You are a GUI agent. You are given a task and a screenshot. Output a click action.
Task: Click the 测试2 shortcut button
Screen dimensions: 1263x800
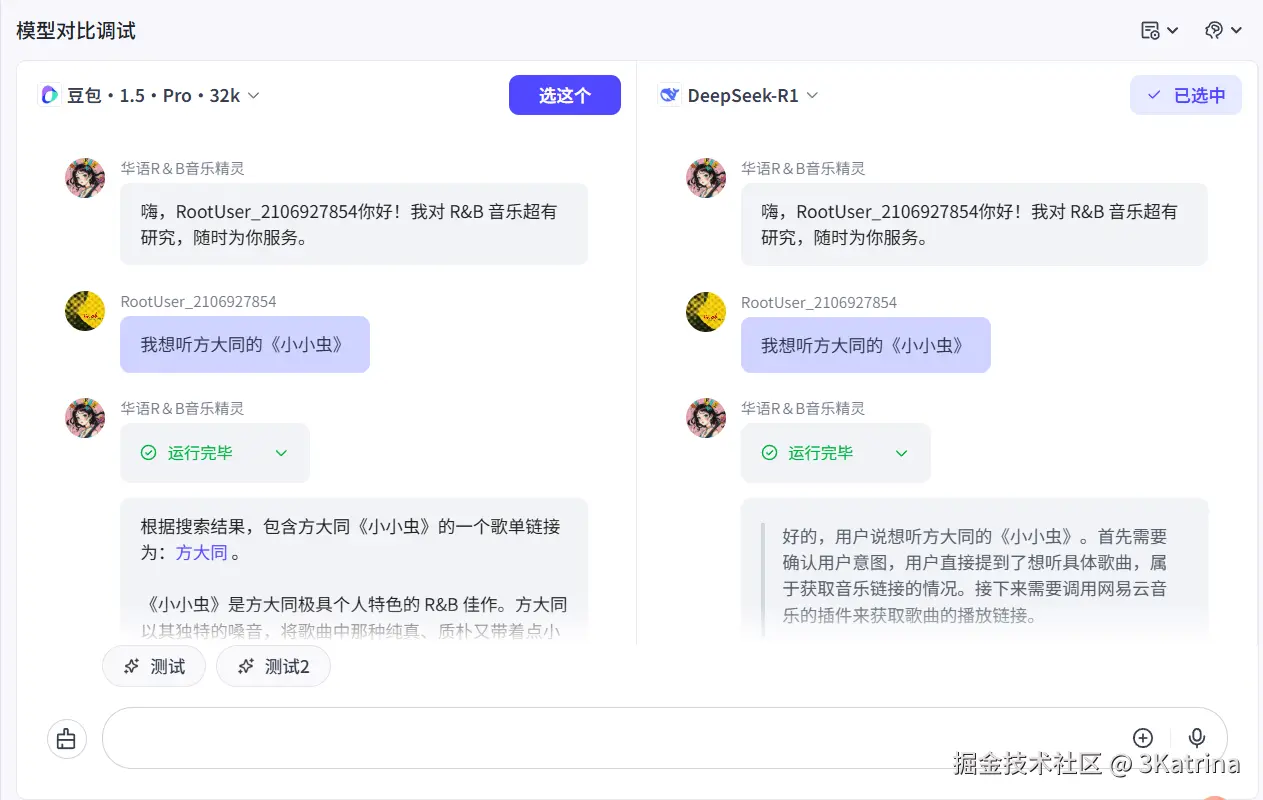click(273, 666)
